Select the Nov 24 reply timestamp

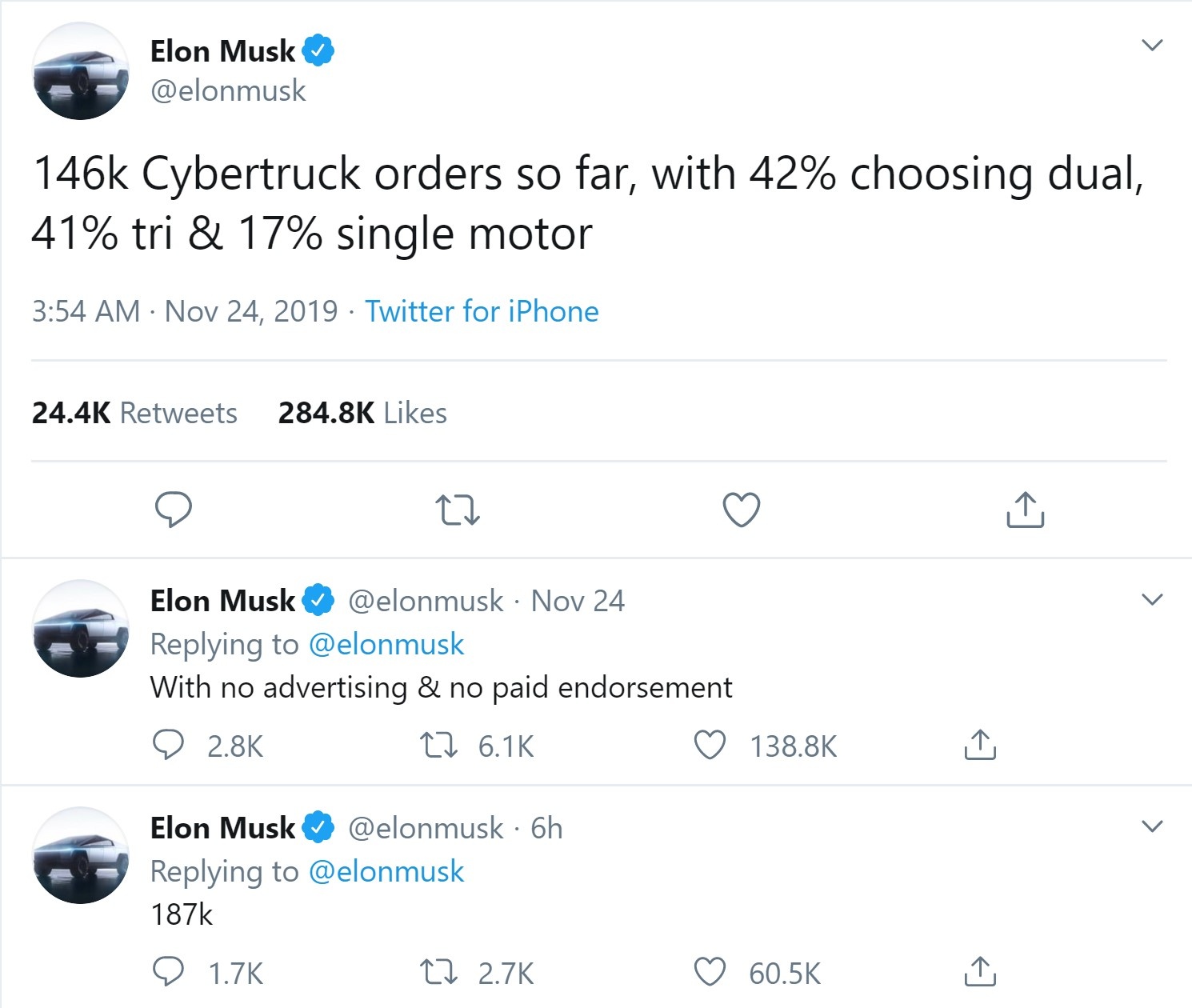click(578, 600)
